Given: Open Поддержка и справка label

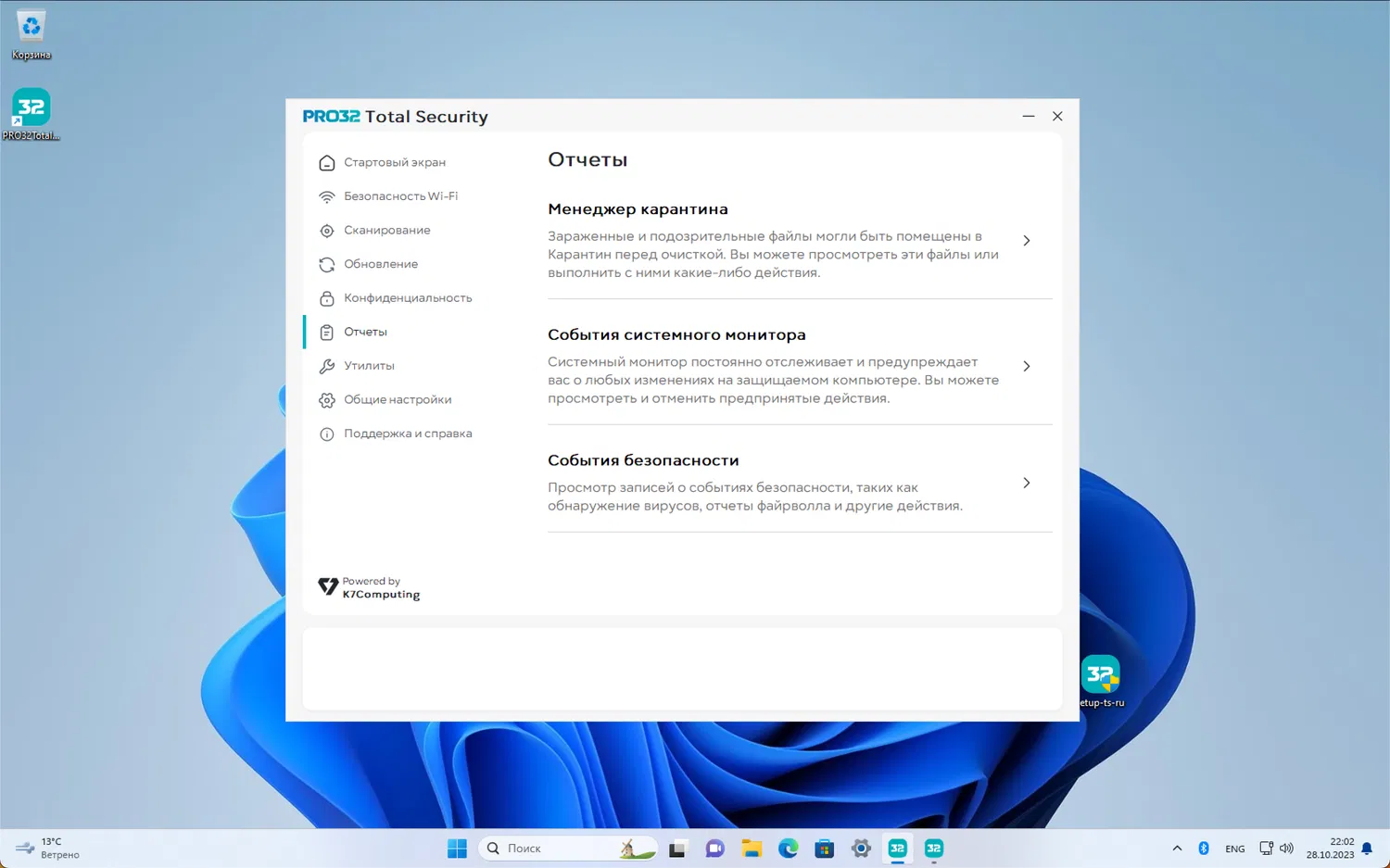Looking at the screenshot, I should tap(408, 434).
